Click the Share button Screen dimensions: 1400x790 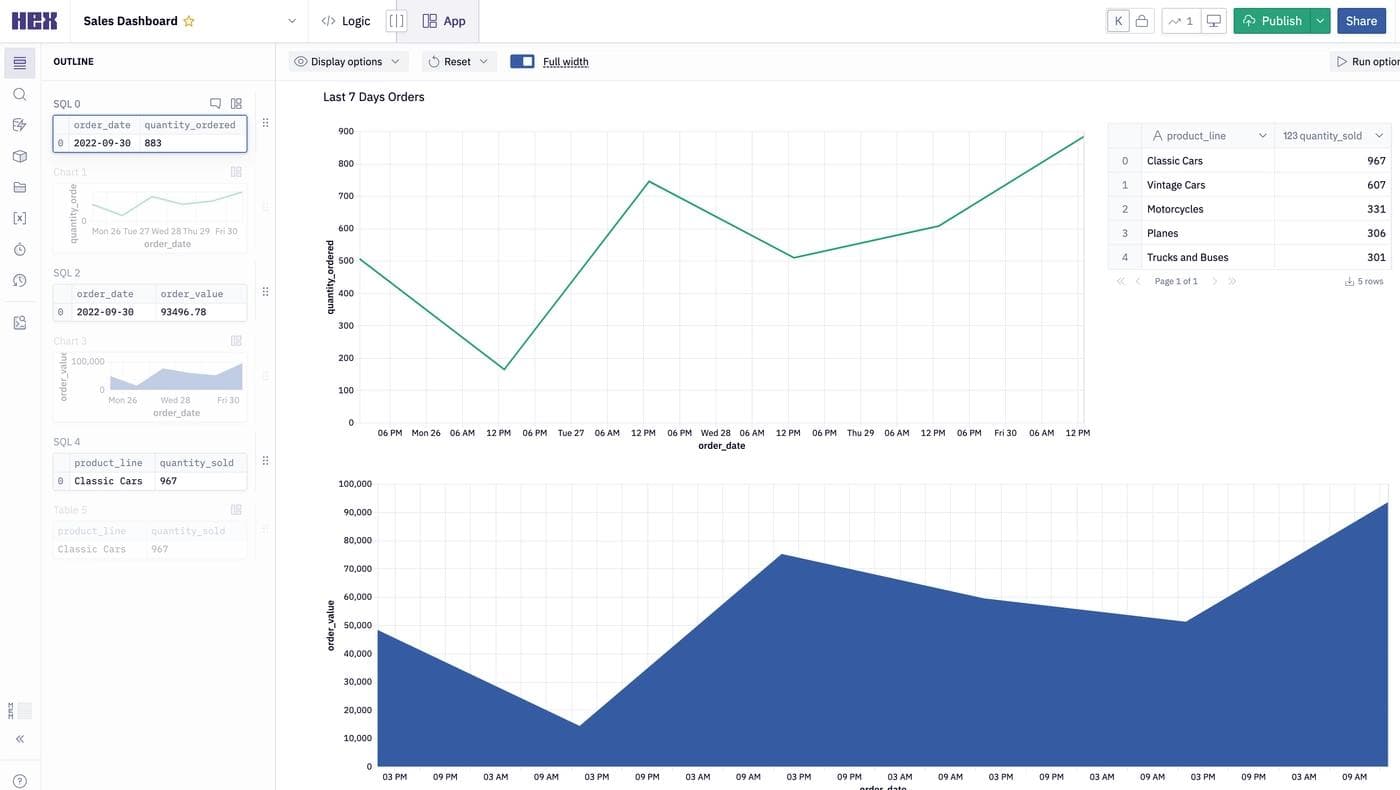[1361, 21]
